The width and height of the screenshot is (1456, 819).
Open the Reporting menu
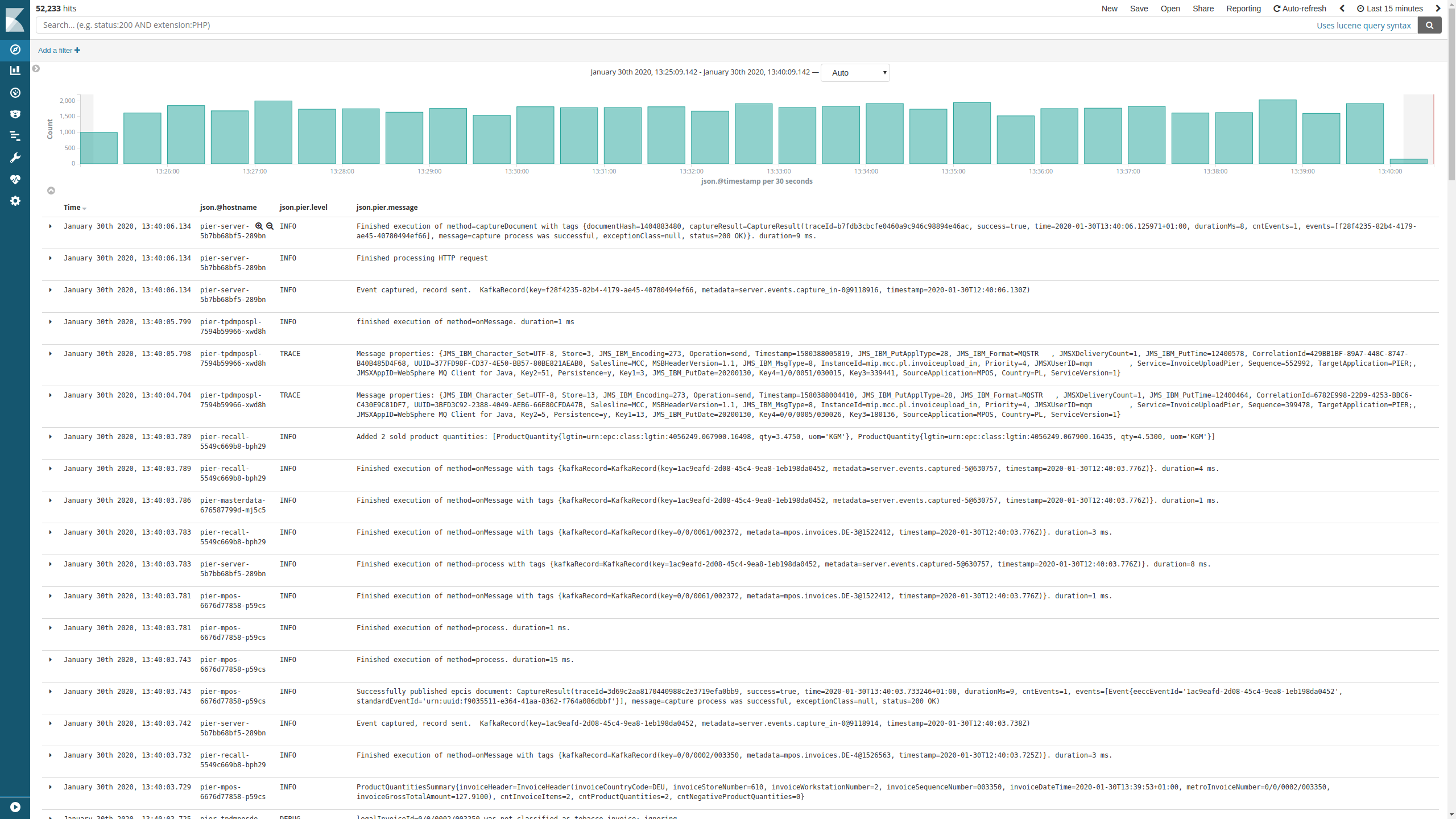(x=1244, y=8)
